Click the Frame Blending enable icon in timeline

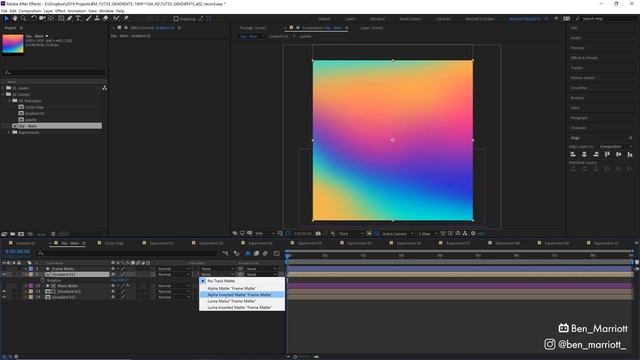256,253
